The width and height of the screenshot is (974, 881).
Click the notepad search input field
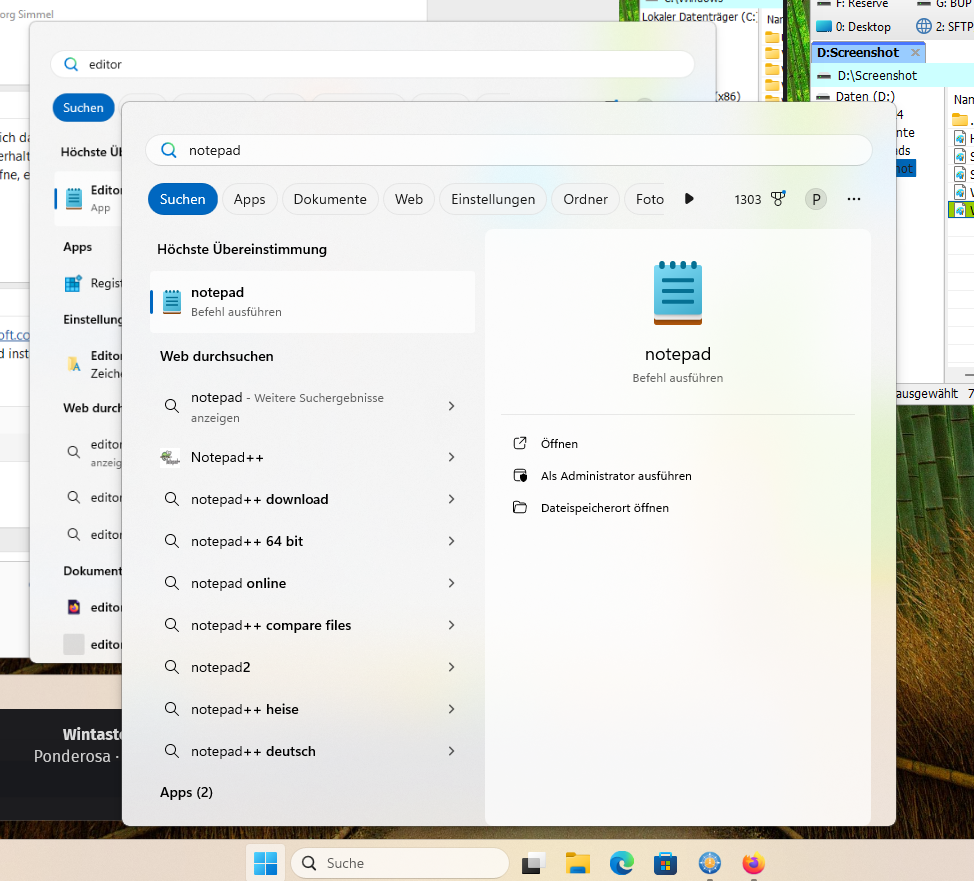tap(508, 150)
